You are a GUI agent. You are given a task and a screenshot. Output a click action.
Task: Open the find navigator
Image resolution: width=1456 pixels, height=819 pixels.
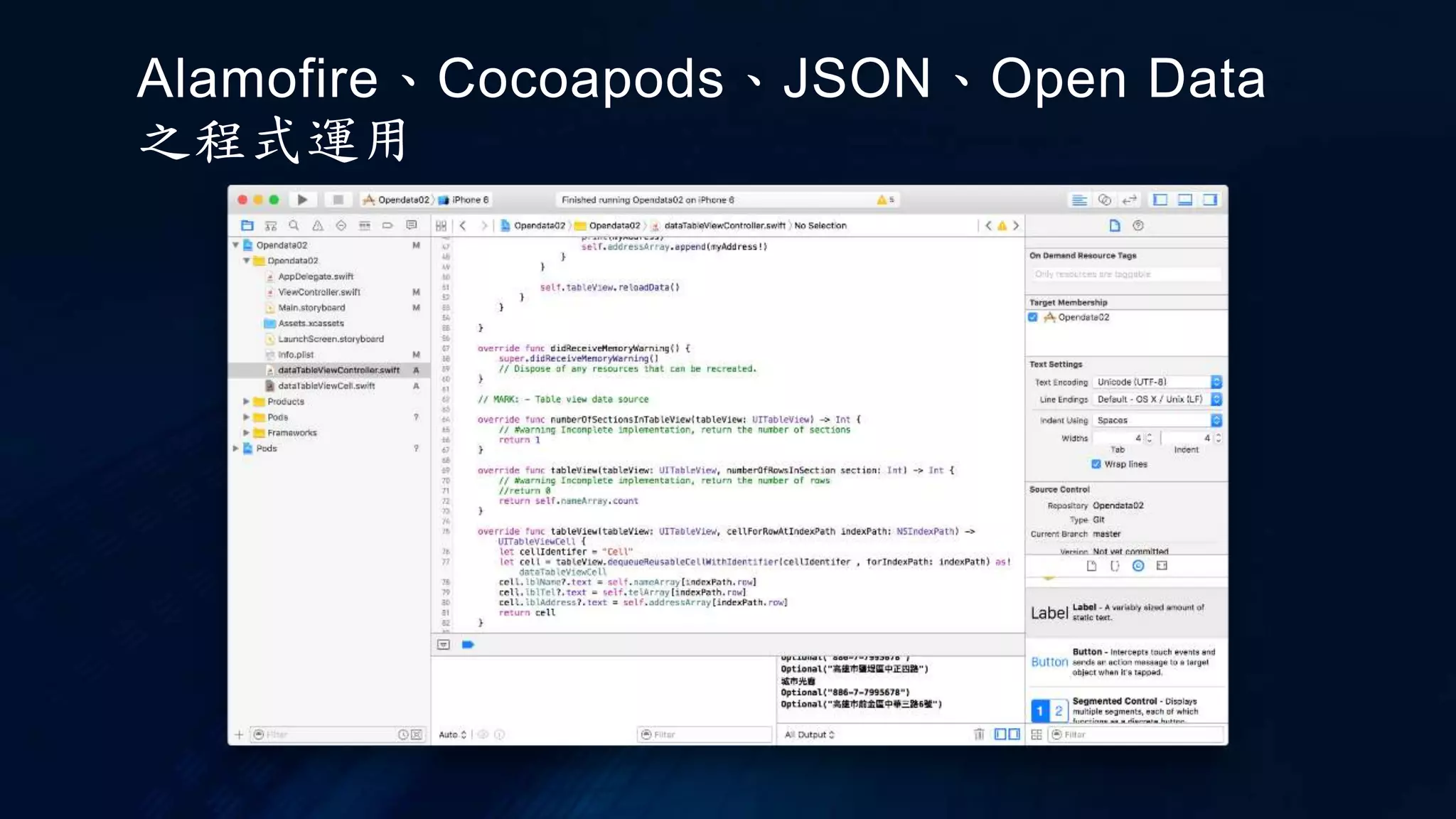pos(294,225)
